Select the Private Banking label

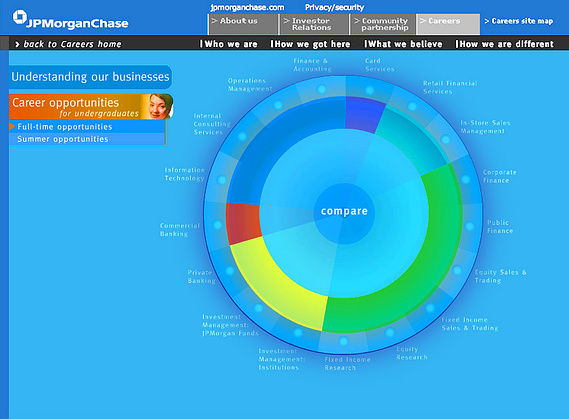point(201,276)
